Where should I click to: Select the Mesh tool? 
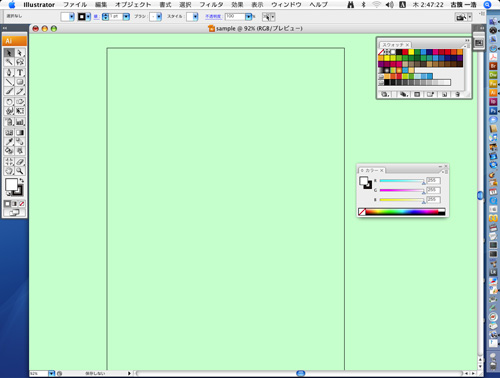[9, 132]
